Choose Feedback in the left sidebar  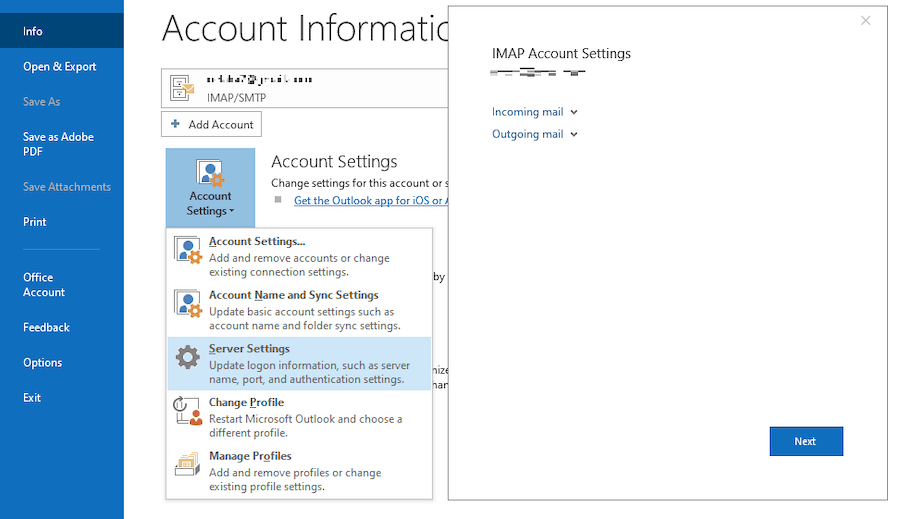click(x=47, y=327)
